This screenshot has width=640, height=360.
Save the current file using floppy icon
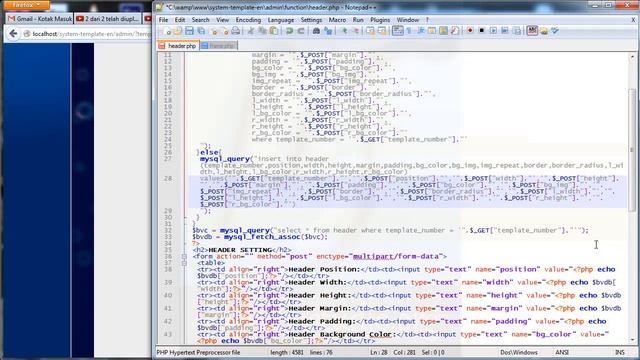pyautogui.click(x=189, y=31)
